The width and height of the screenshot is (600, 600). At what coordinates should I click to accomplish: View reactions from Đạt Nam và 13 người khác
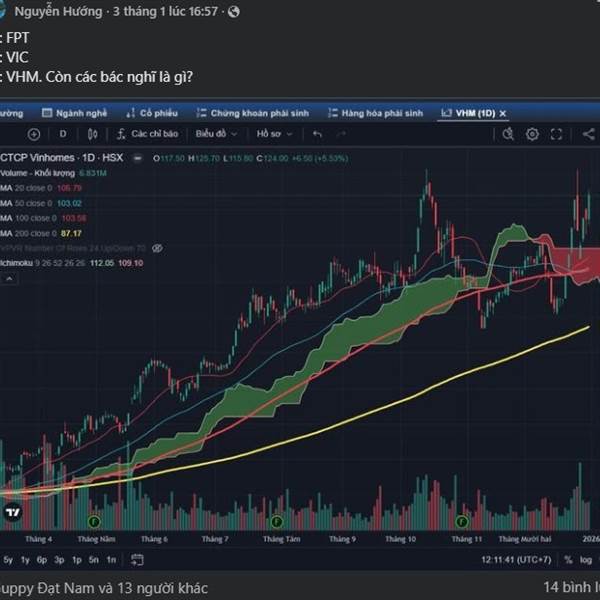[x=104, y=588]
